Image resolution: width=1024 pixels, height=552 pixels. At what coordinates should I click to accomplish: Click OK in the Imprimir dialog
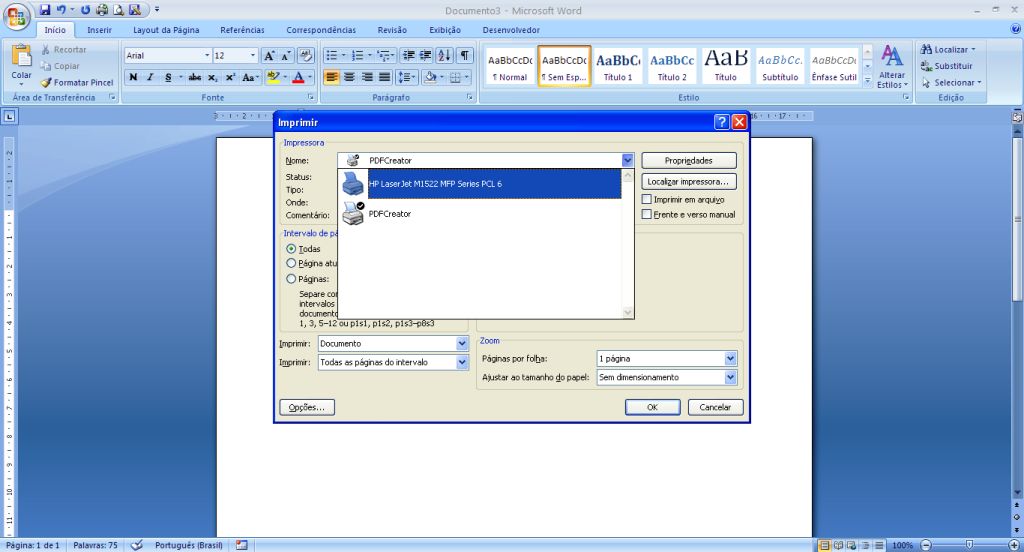click(x=652, y=407)
